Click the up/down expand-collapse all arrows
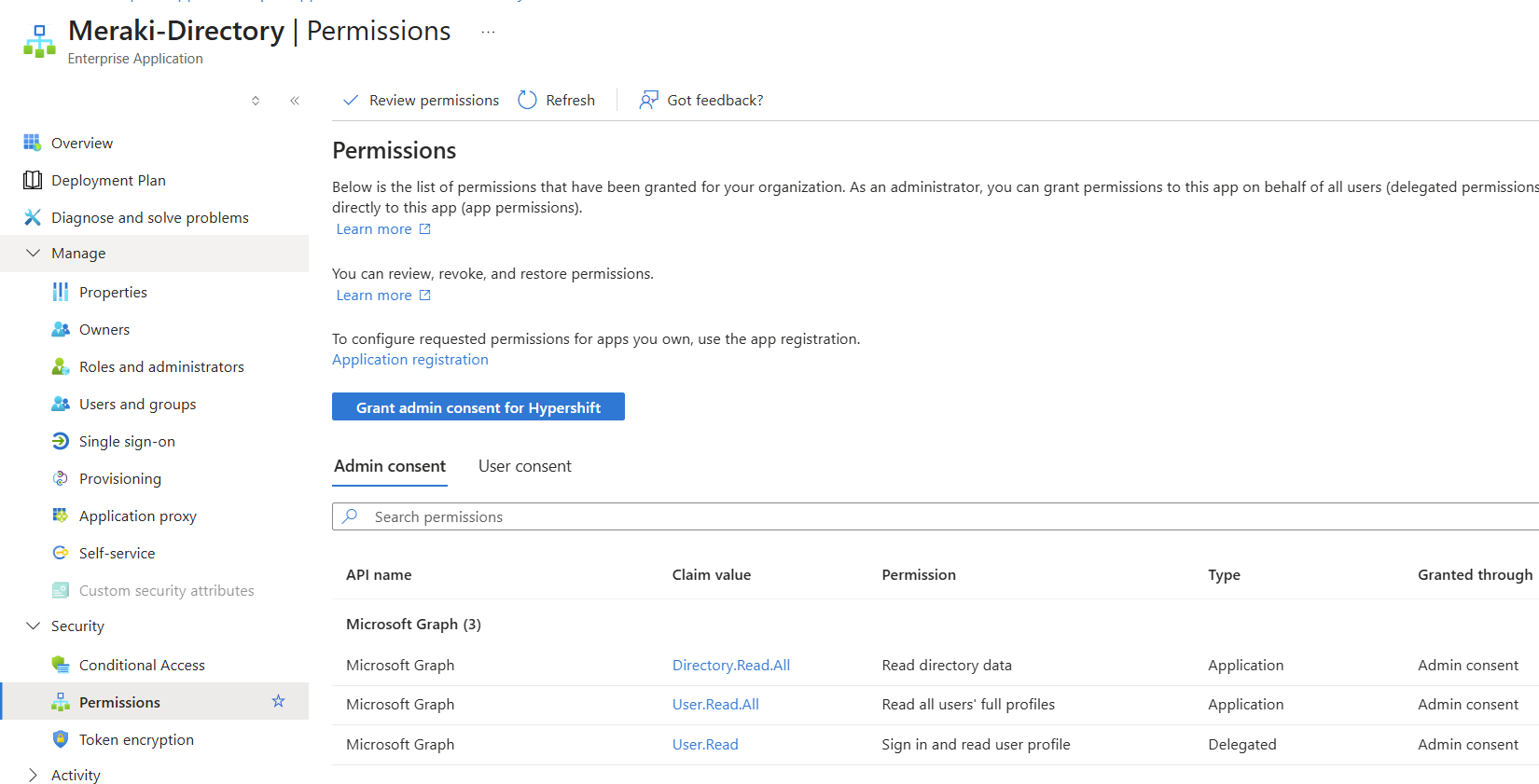The width and height of the screenshot is (1539, 784). click(256, 101)
